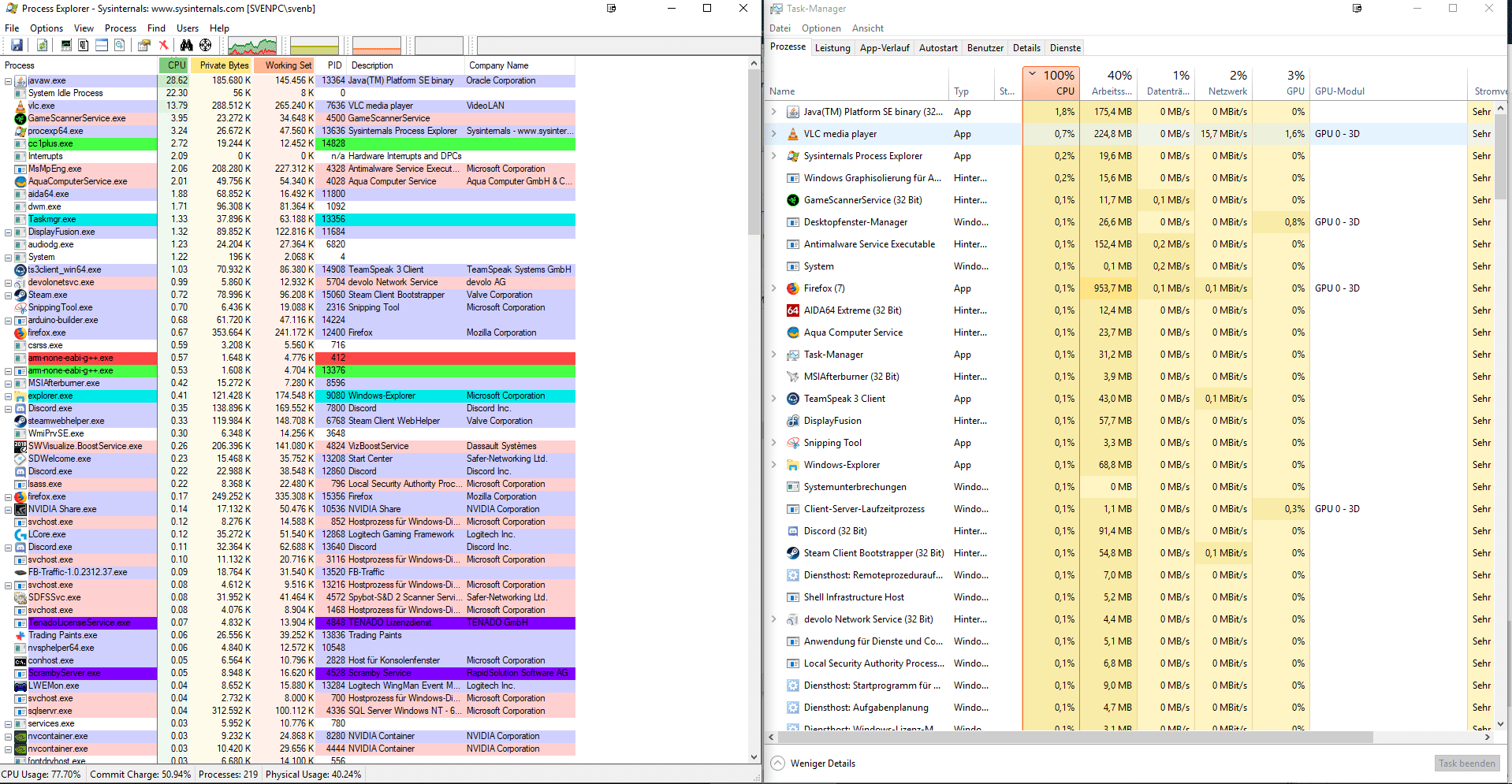Switch to the Autostart tab
The image size is (1512, 784).
point(938,48)
